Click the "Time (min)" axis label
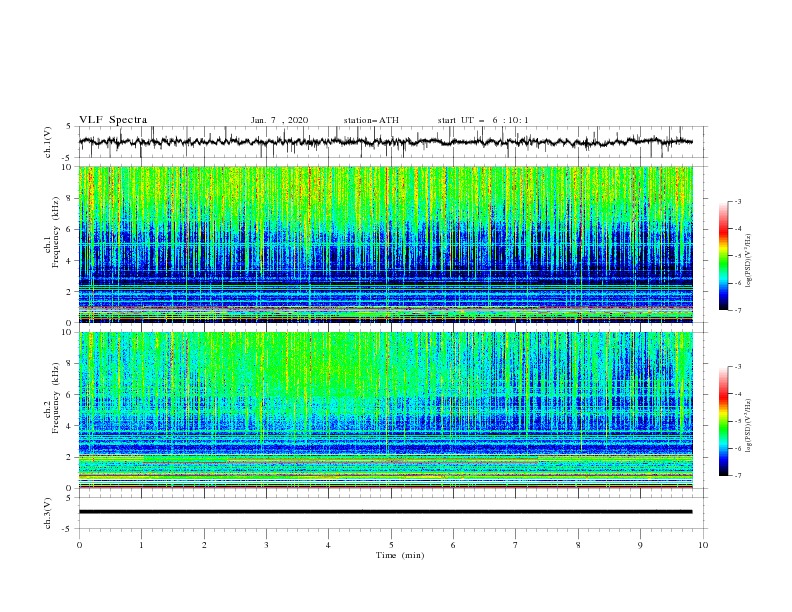 click(x=400, y=555)
